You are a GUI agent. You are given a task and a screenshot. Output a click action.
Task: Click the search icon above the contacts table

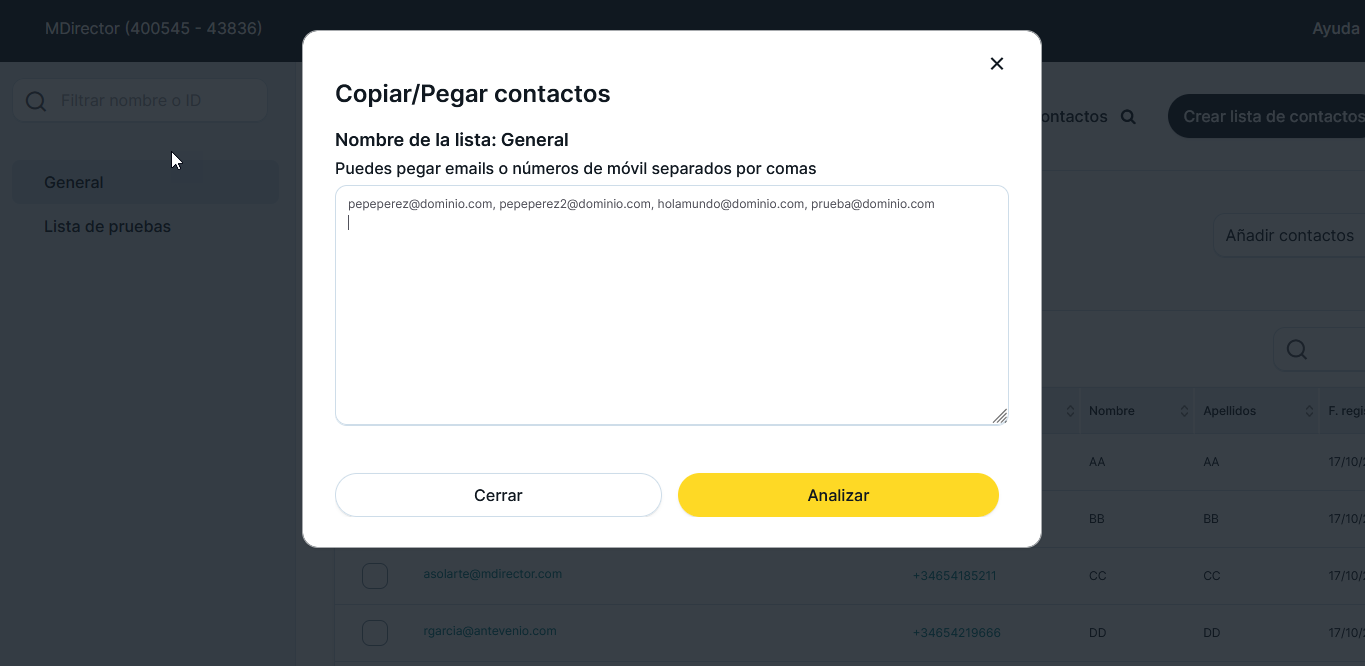[x=1297, y=349]
